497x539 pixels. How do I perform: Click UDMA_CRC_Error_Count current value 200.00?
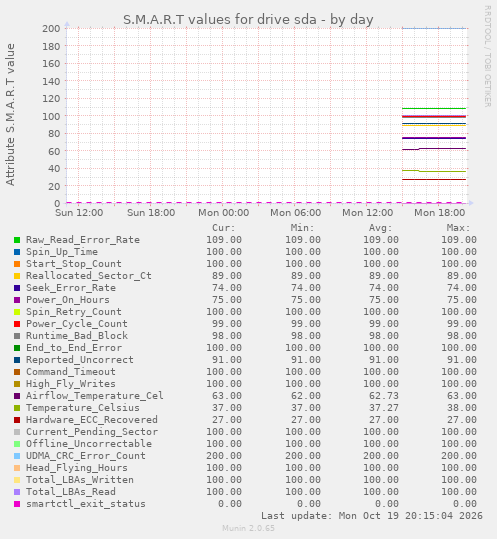tap(224, 456)
